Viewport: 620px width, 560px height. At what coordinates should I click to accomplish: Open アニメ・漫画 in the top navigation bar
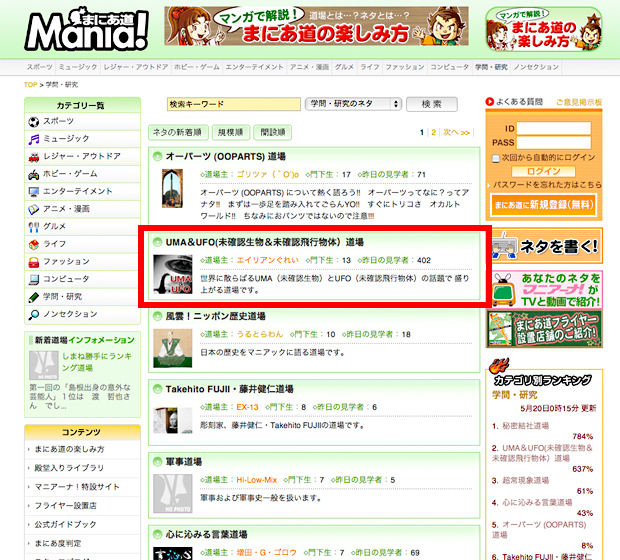click(x=309, y=66)
